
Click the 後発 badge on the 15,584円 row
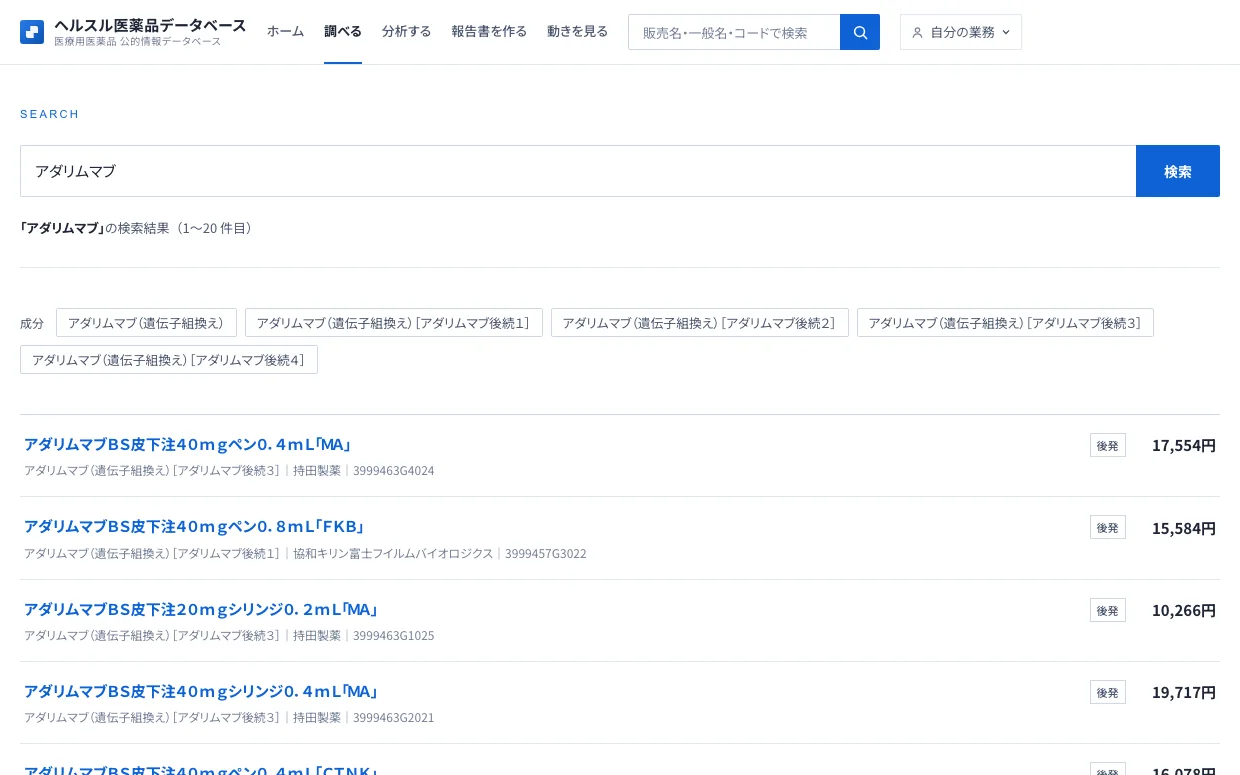(1108, 527)
